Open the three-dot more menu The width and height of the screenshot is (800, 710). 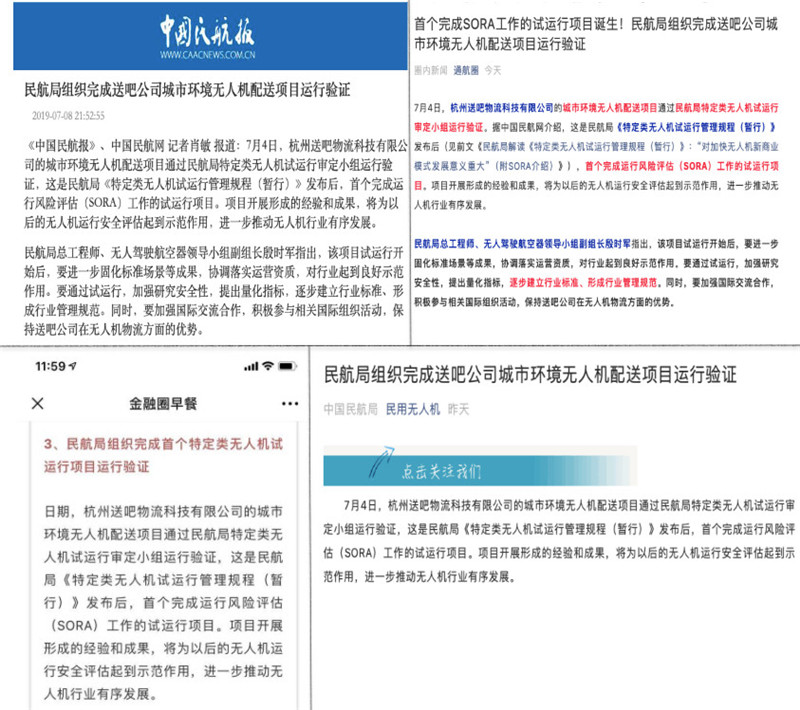click(290, 403)
